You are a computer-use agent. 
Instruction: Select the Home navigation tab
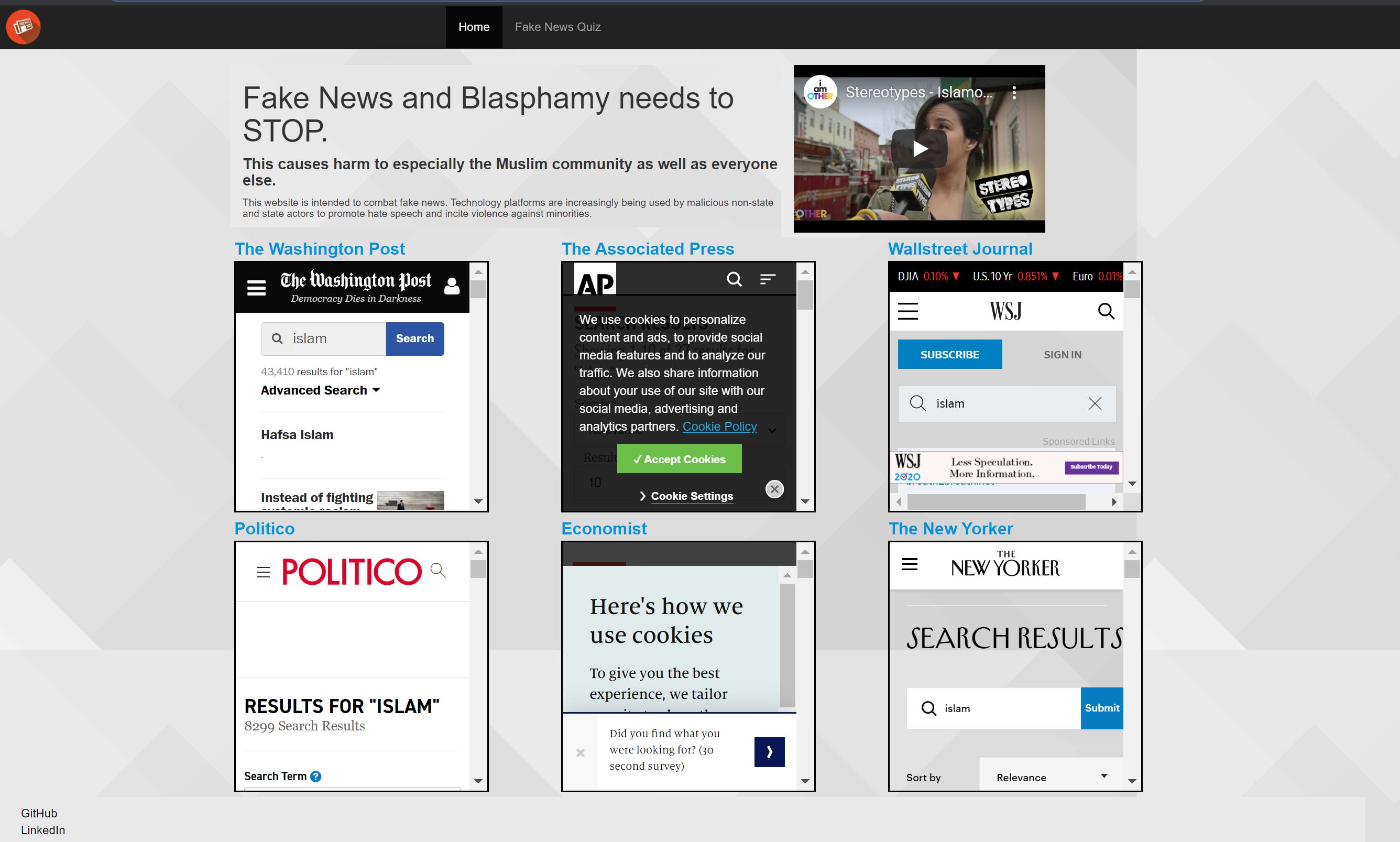pos(474,27)
